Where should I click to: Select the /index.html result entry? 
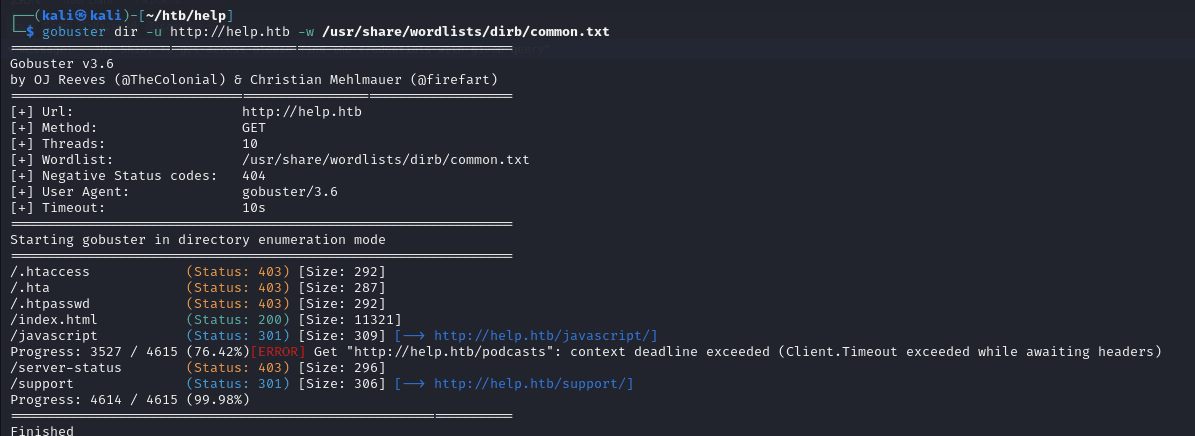[x=54, y=320]
